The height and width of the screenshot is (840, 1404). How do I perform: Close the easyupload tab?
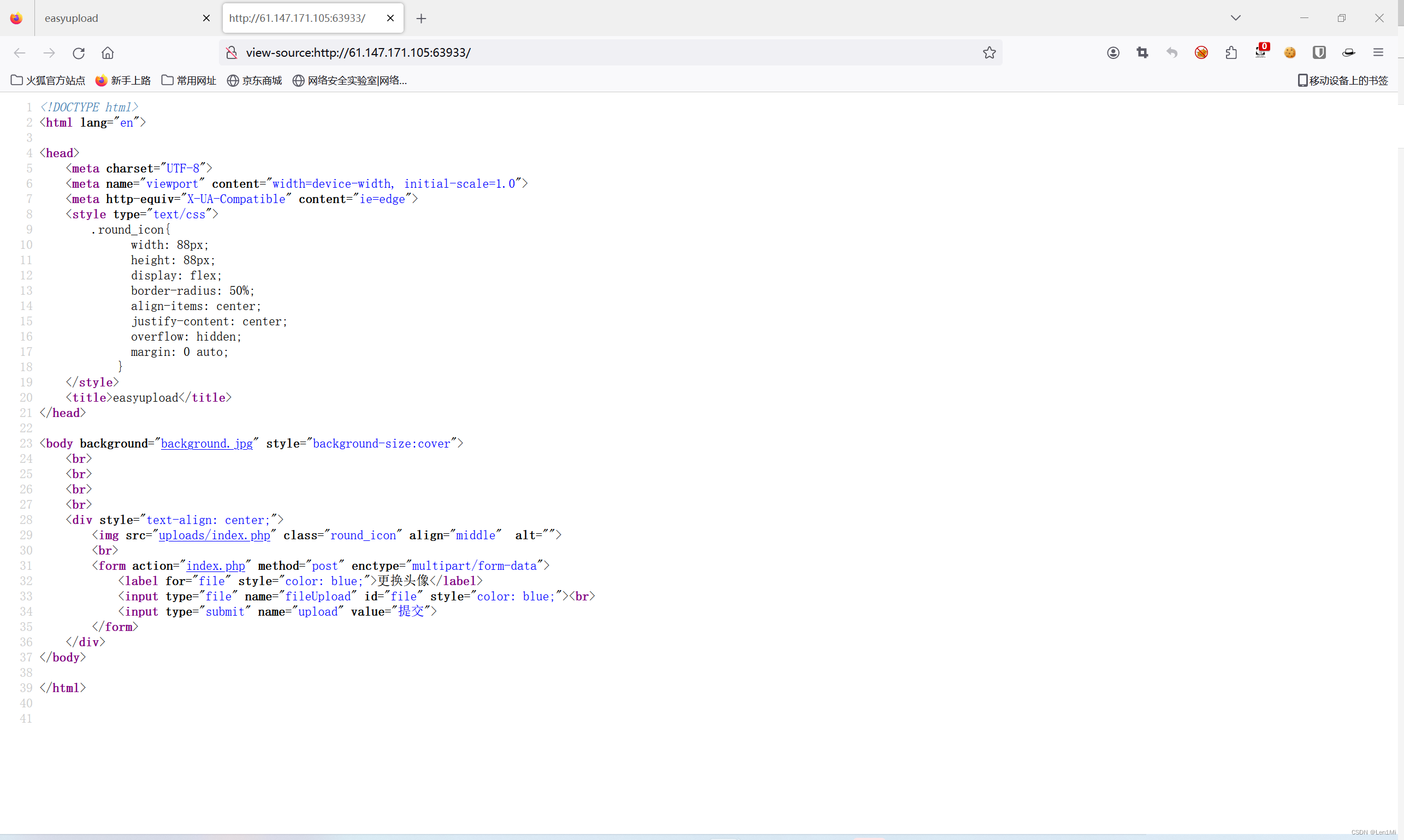[x=206, y=18]
